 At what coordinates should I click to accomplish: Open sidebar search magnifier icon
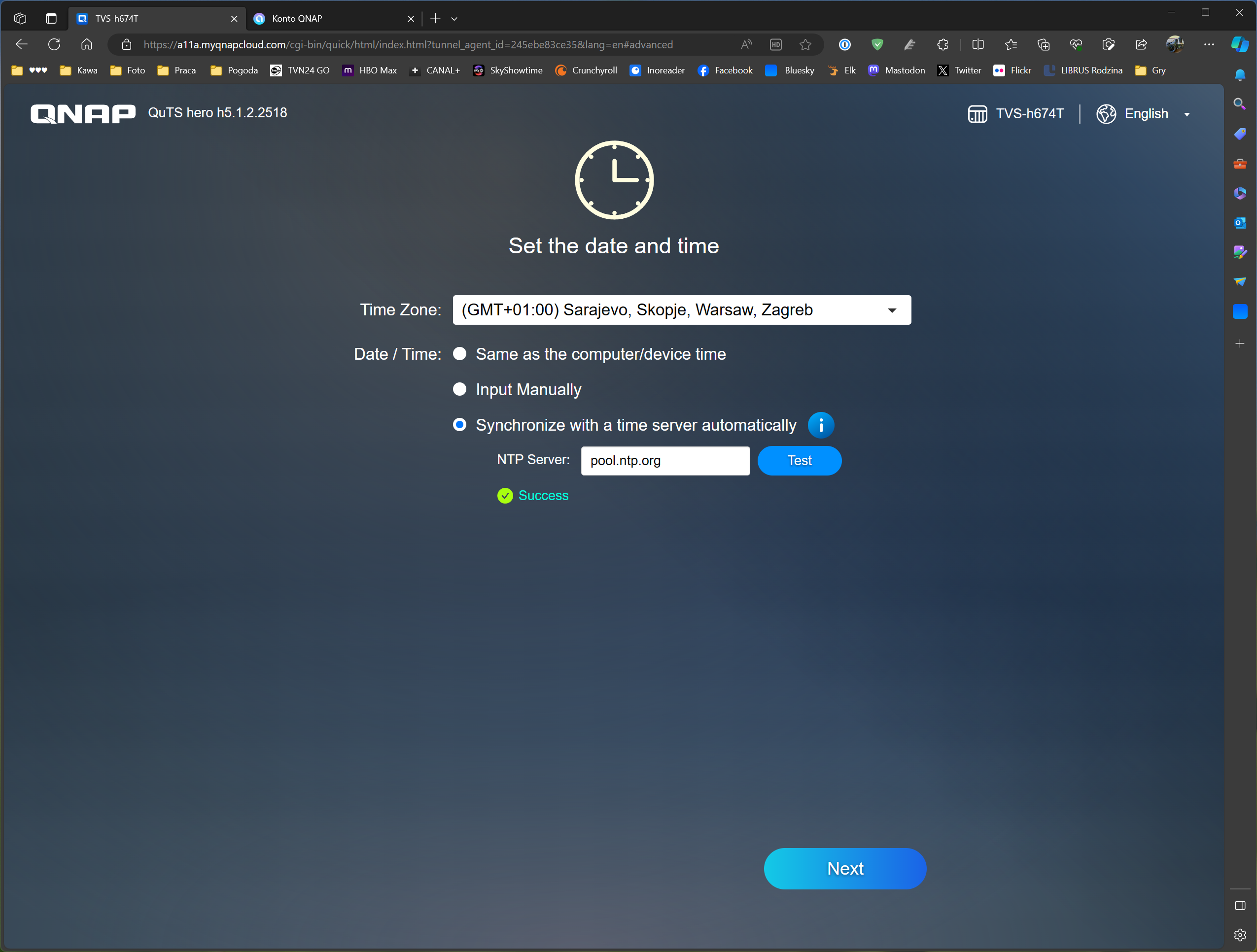[1239, 103]
